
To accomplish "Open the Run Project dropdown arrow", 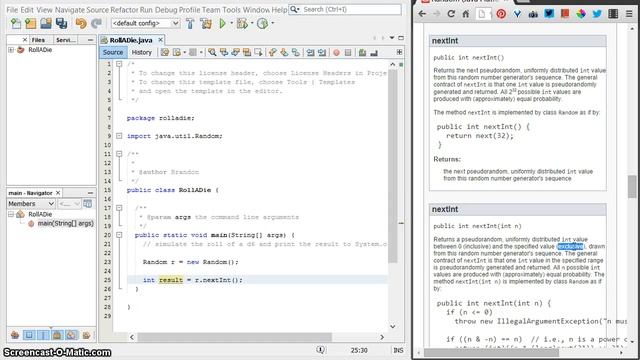I will tap(231, 23).
